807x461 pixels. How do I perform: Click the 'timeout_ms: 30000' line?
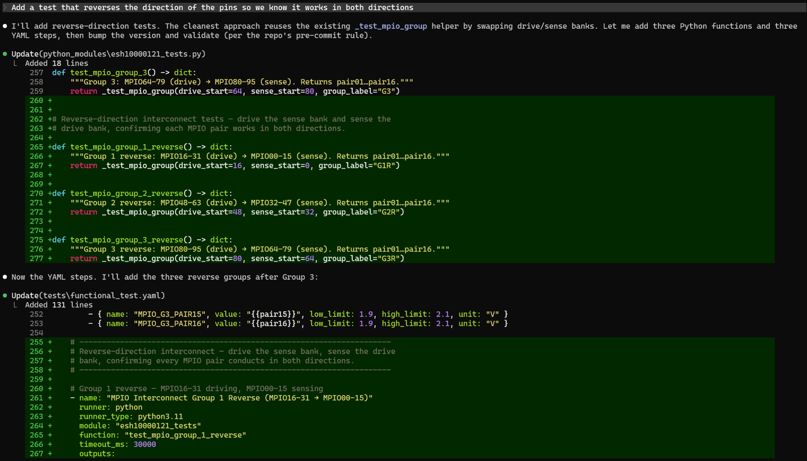tap(117, 444)
